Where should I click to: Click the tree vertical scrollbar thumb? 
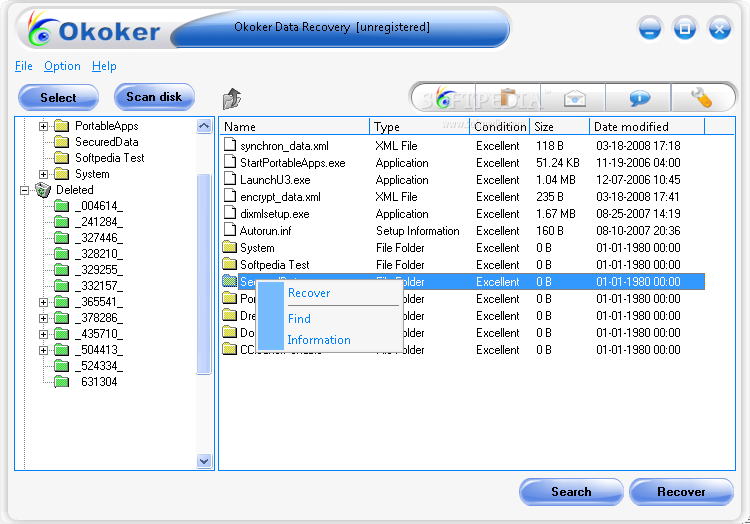tap(204, 273)
